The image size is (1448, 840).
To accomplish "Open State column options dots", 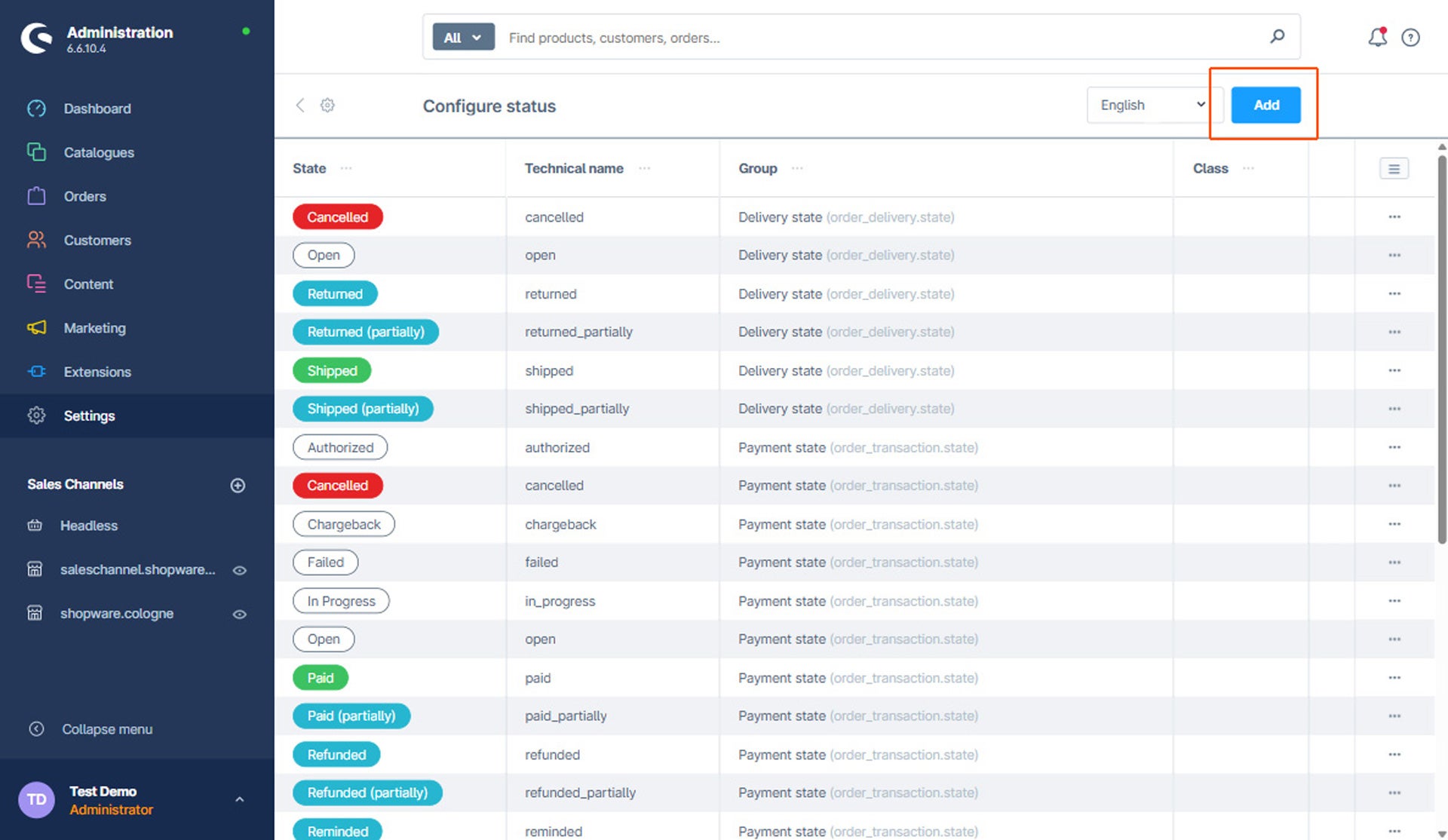I will (346, 168).
